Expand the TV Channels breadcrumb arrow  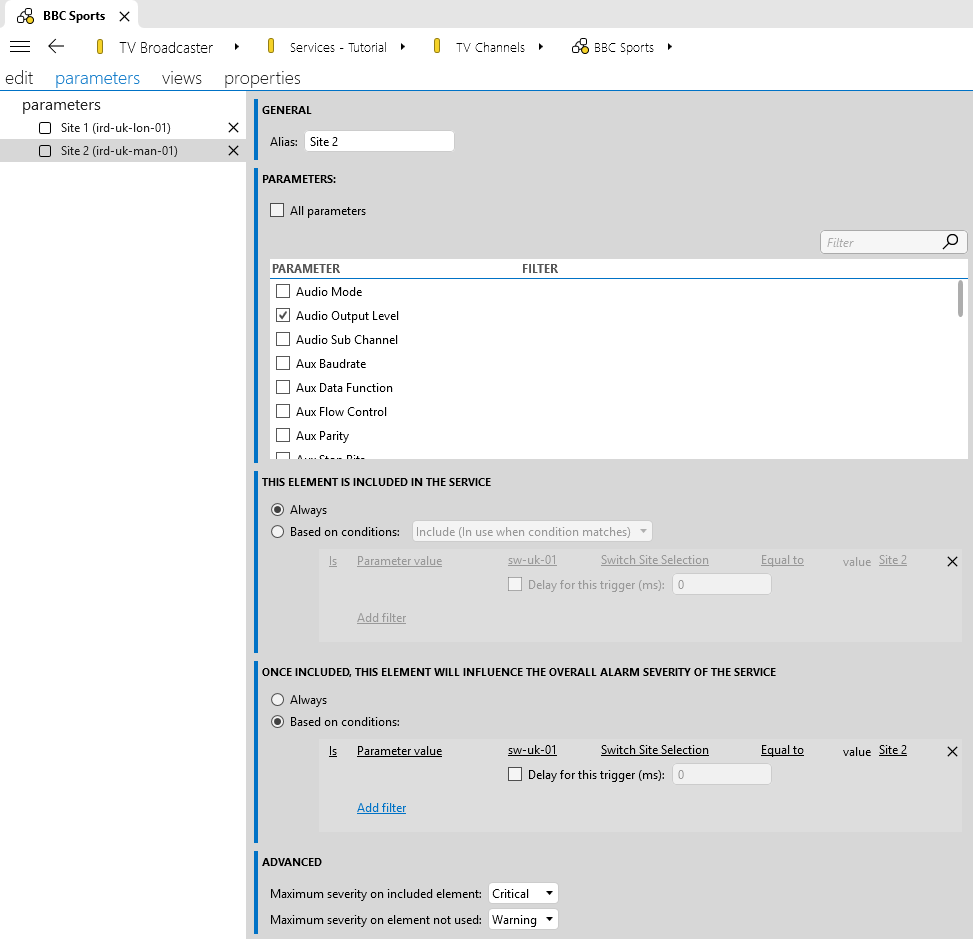(540, 47)
